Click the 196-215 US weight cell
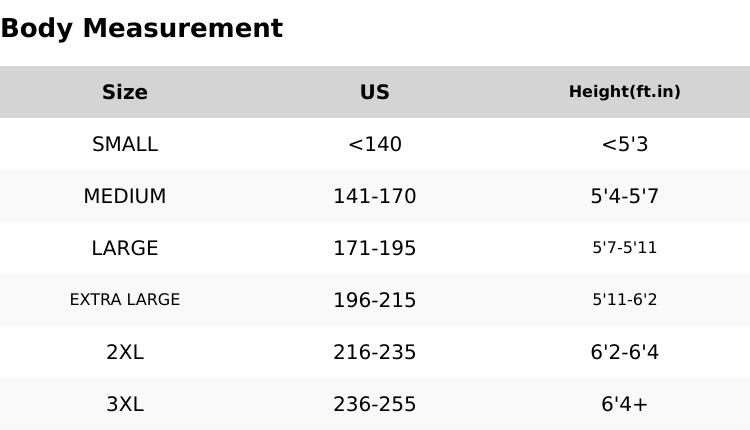The image size is (750, 430). click(x=375, y=300)
